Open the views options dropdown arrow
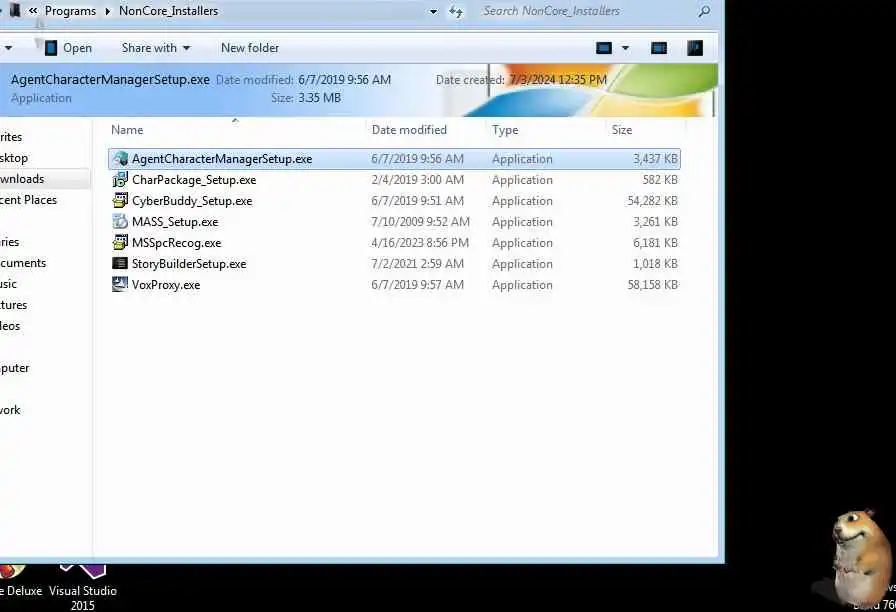 point(625,48)
